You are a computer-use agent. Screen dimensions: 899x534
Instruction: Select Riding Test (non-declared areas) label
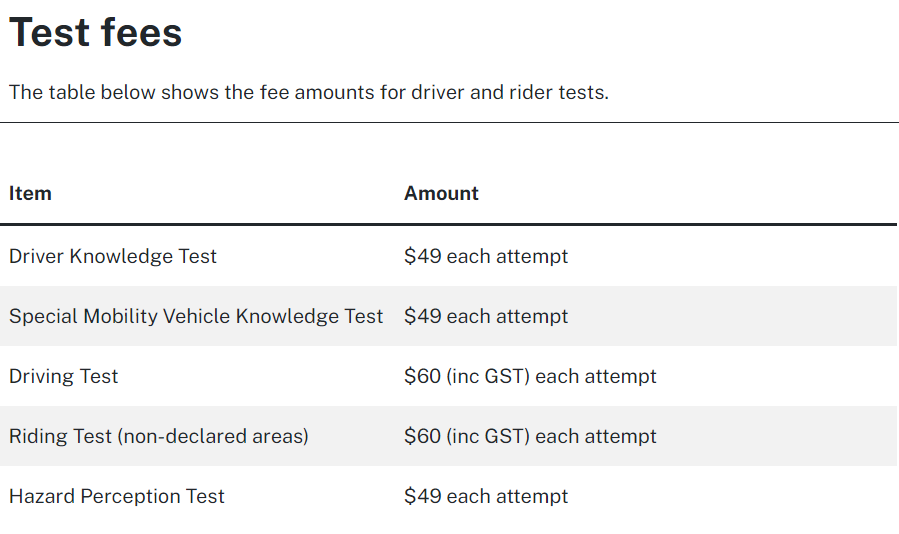point(159,436)
